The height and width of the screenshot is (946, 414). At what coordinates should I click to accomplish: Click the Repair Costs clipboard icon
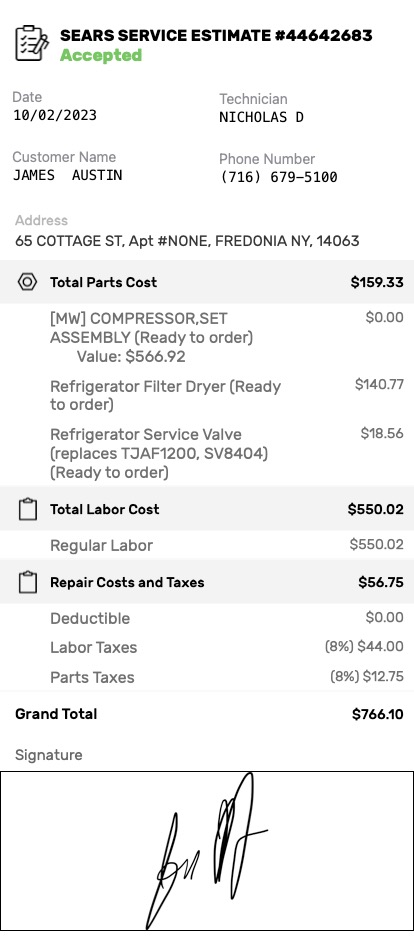(28, 582)
